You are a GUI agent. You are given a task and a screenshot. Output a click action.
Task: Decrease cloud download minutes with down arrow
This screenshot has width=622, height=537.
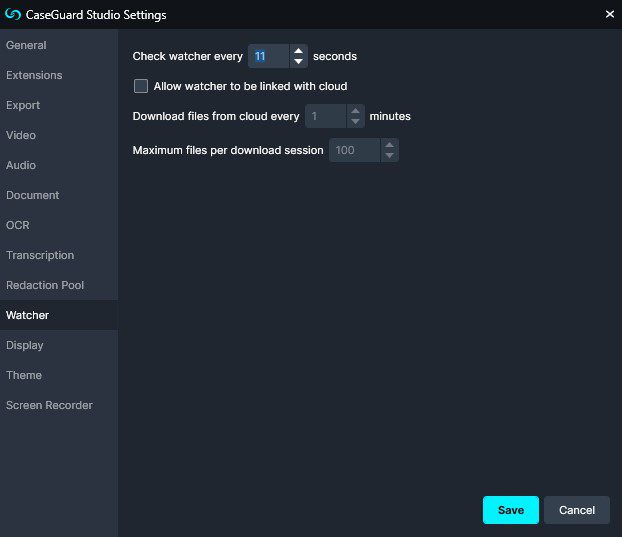point(355,122)
